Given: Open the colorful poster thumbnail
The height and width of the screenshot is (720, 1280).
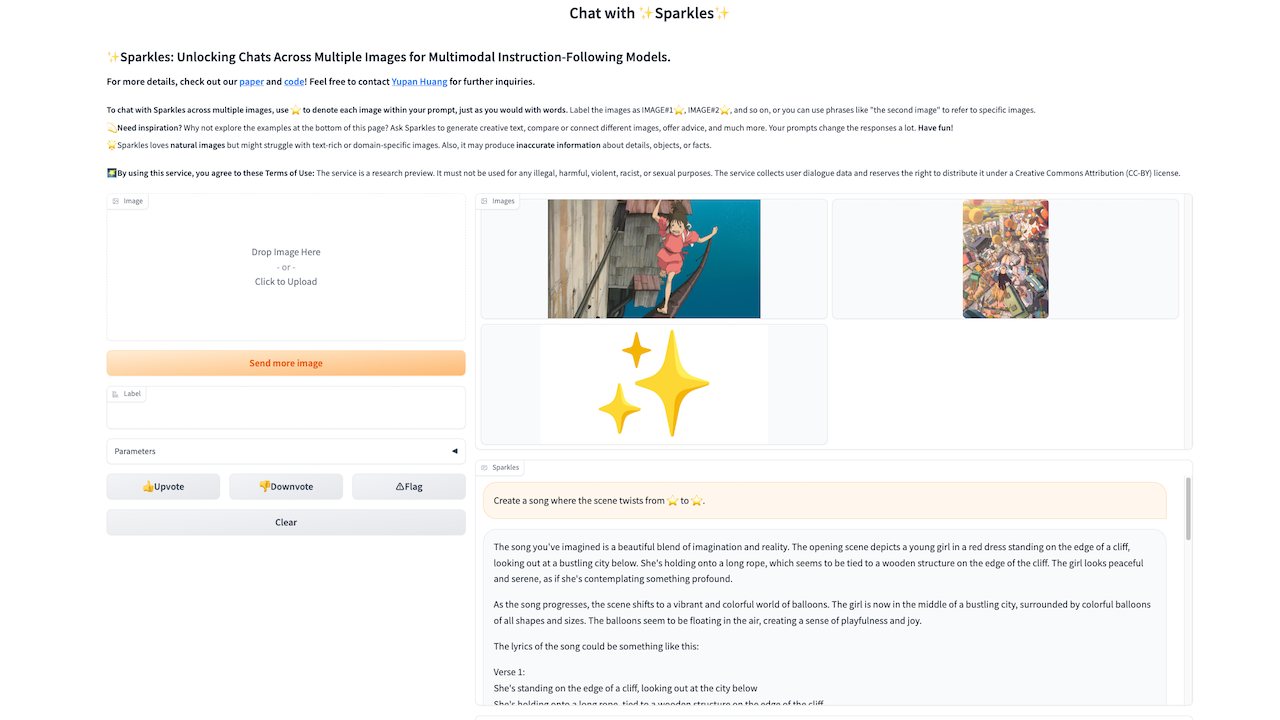Looking at the screenshot, I should pos(1006,259).
